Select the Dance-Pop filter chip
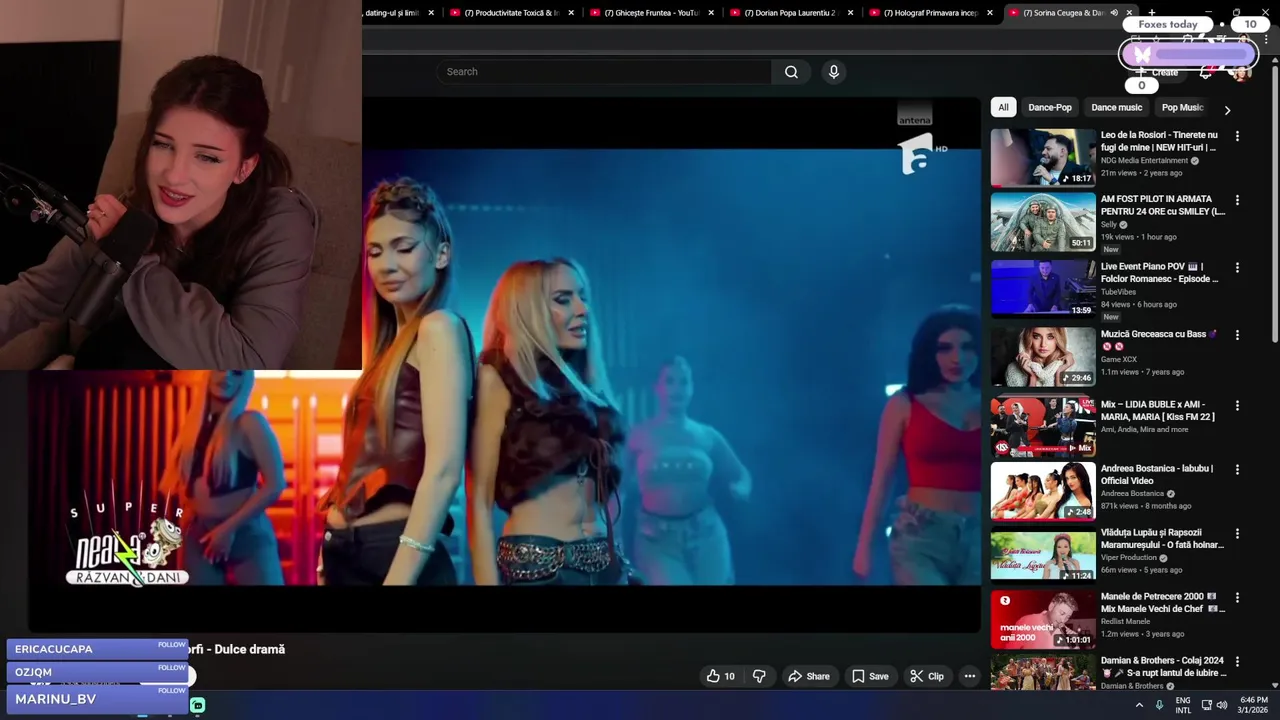Image resolution: width=1280 pixels, height=720 pixels. (x=1050, y=107)
